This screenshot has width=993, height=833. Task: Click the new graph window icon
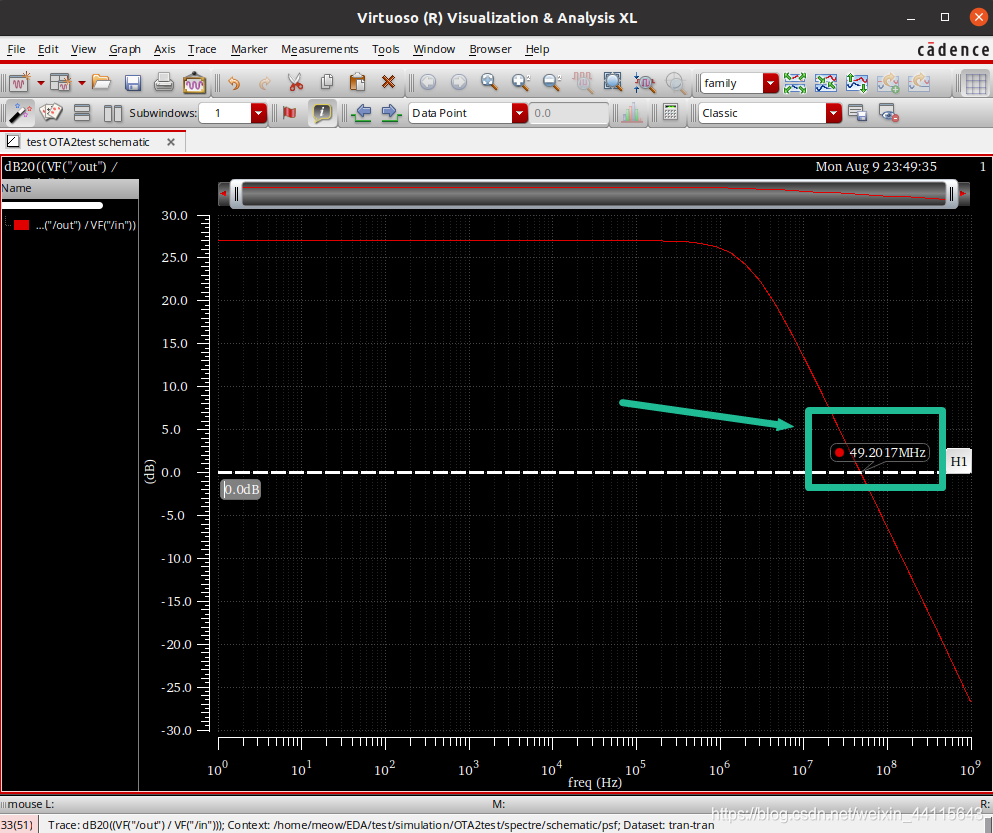click(x=19, y=82)
